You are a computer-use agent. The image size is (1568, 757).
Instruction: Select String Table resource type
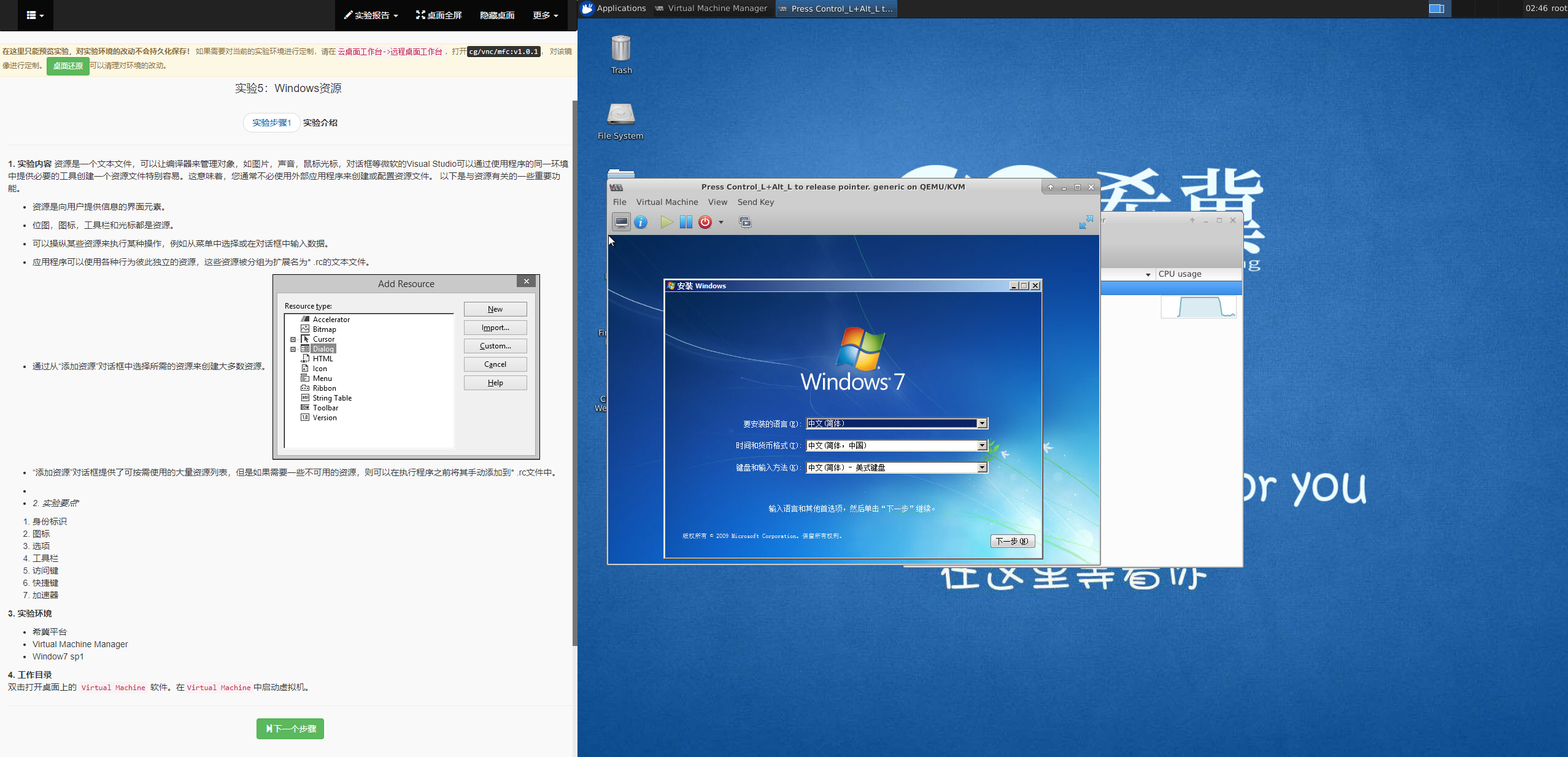pos(332,398)
